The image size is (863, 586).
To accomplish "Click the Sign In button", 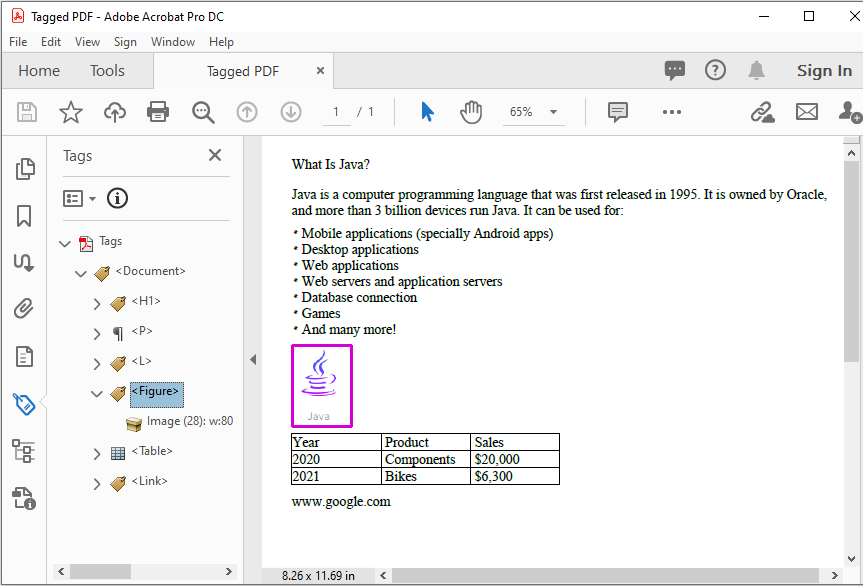I will (x=824, y=71).
